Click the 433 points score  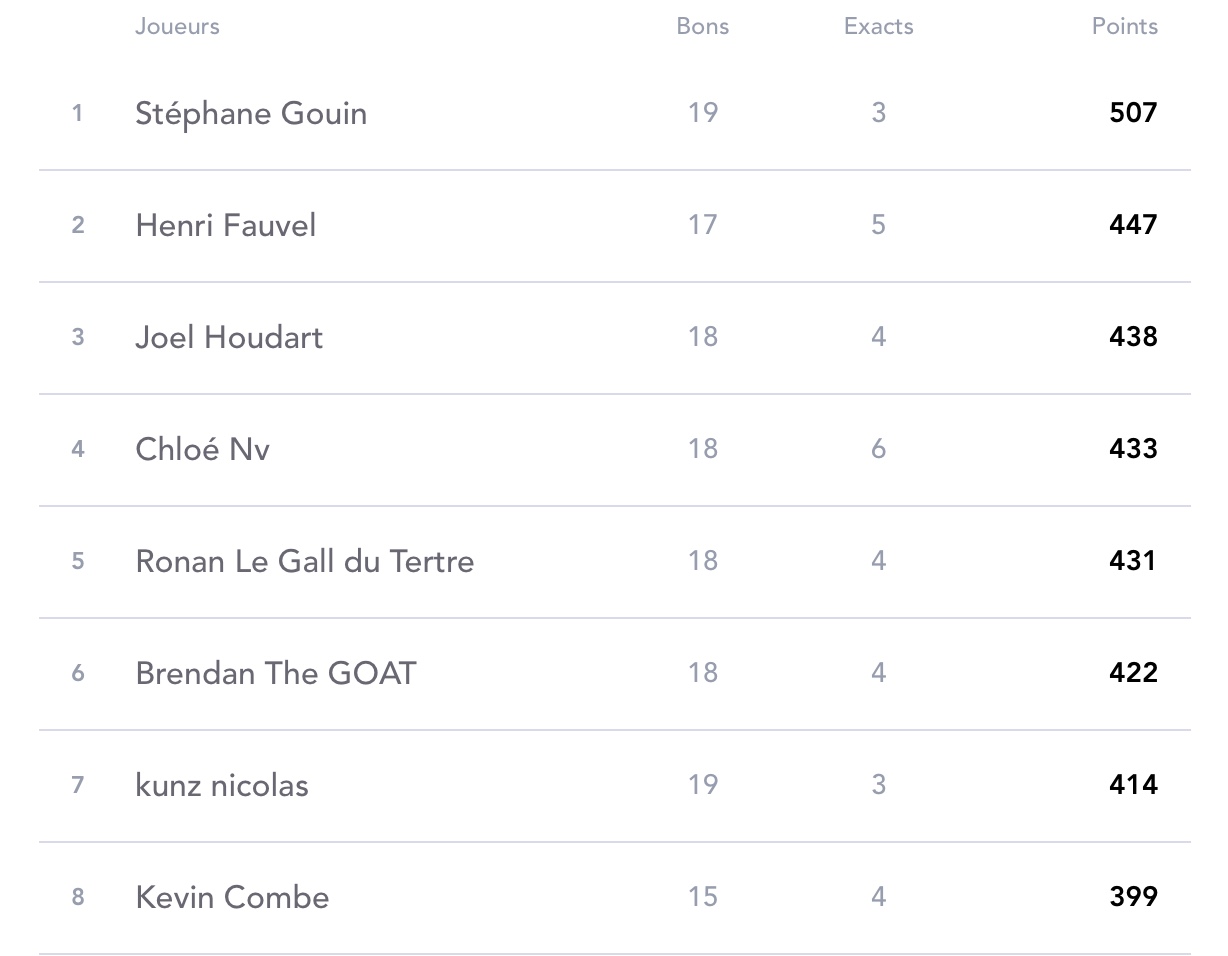click(x=1134, y=448)
